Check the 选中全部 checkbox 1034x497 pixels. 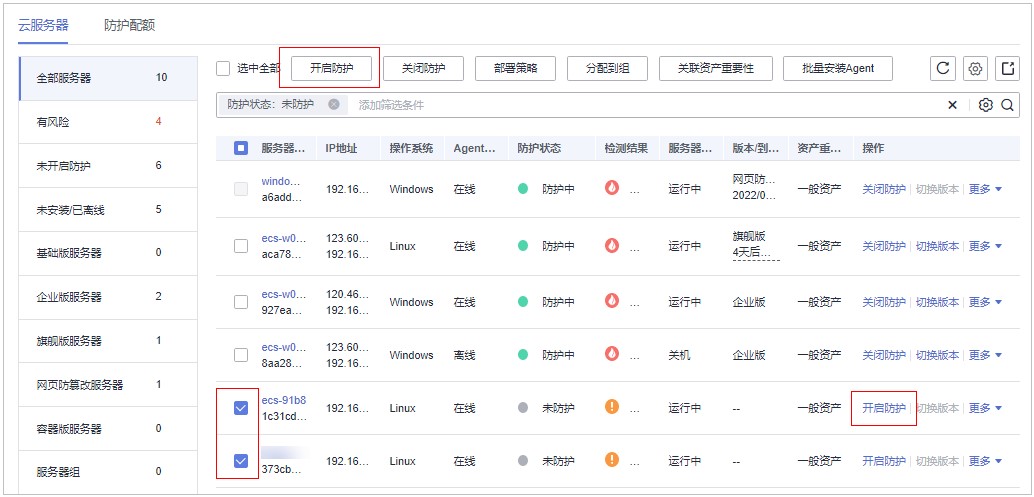(x=224, y=68)
